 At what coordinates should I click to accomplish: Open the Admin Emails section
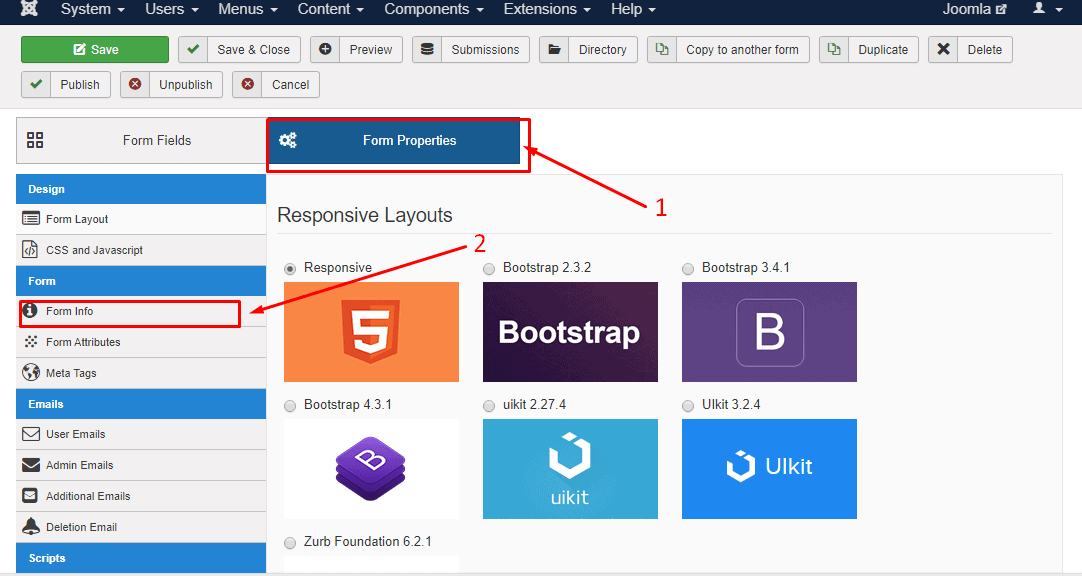[x=141, y=466]
